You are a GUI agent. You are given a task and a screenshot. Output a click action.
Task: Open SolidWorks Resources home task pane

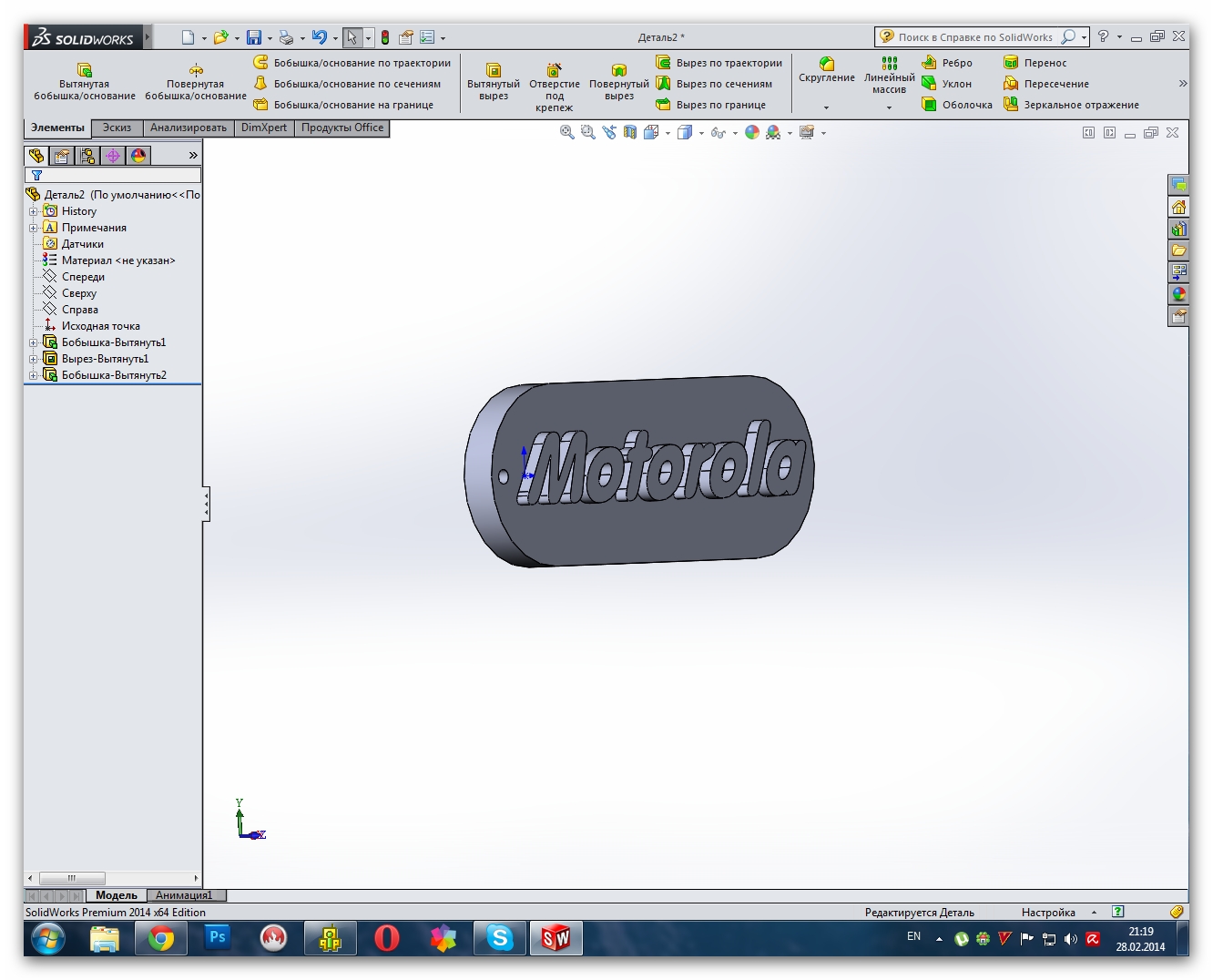pos(1179,207)
